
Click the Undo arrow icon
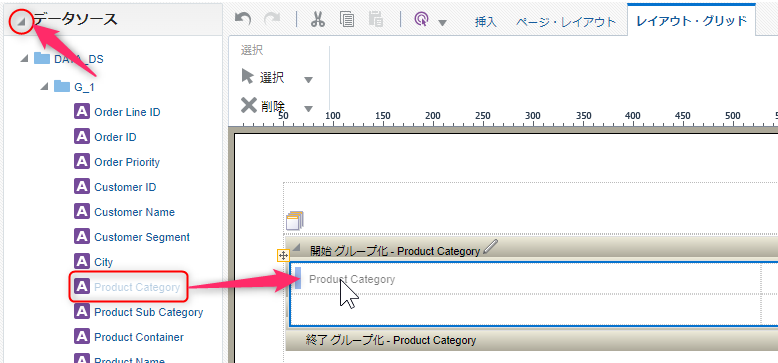pyautogui.click(x=243, y=19)
